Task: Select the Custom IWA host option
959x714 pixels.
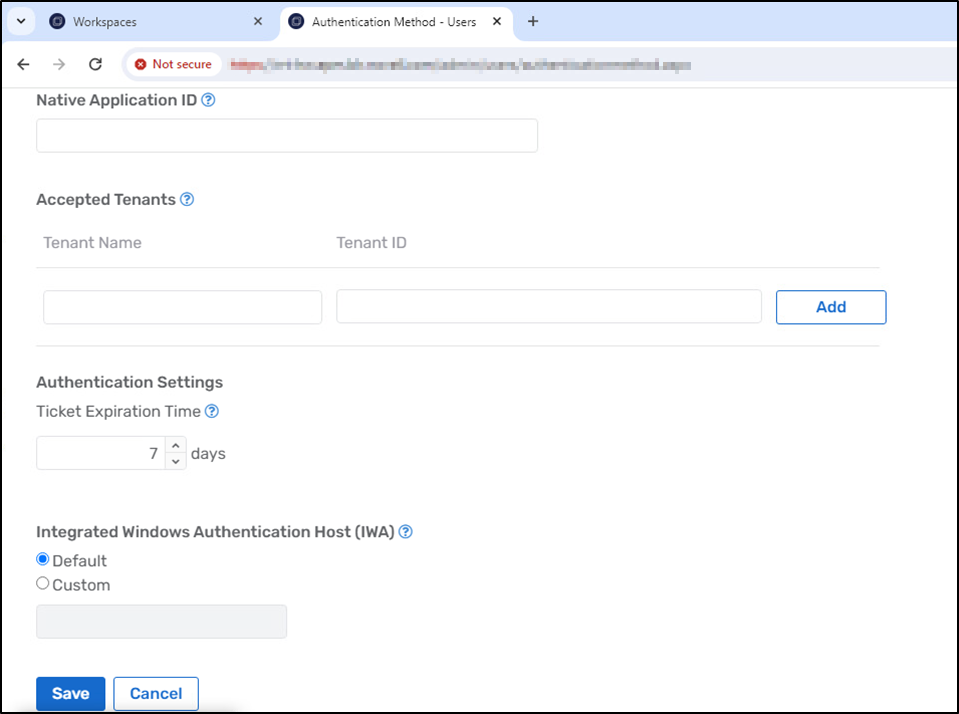Action: point(42,583)
